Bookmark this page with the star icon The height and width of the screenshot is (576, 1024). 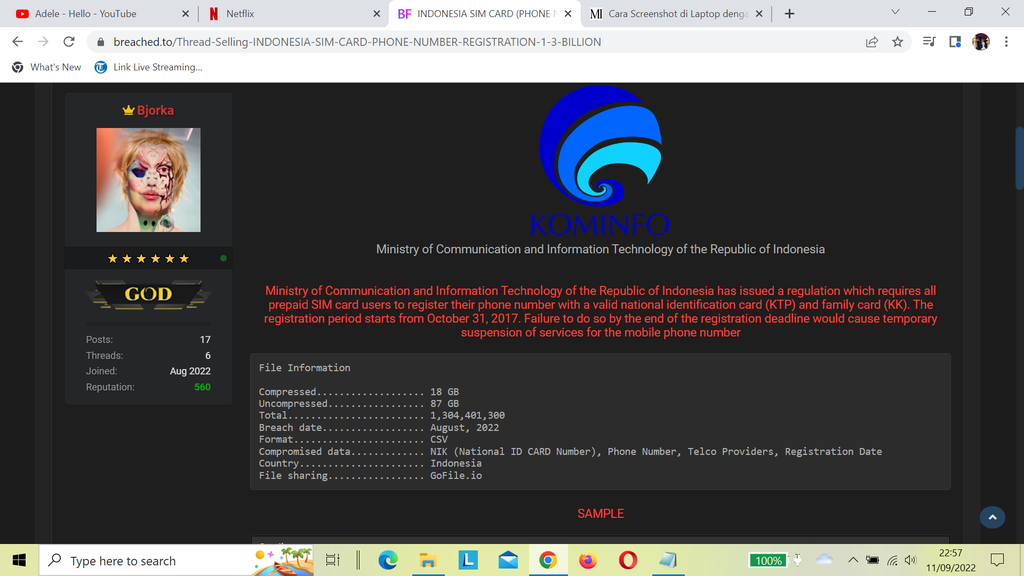point(897,42)
